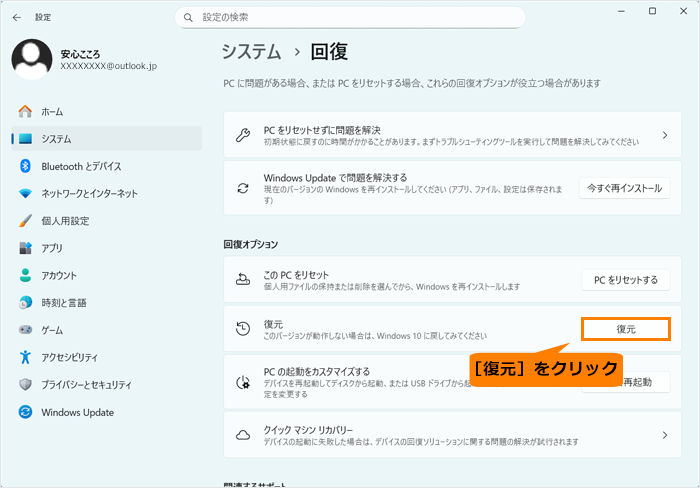Click the システム breadcrumb link
The image size is (700, 488).
tap(251, 51)
